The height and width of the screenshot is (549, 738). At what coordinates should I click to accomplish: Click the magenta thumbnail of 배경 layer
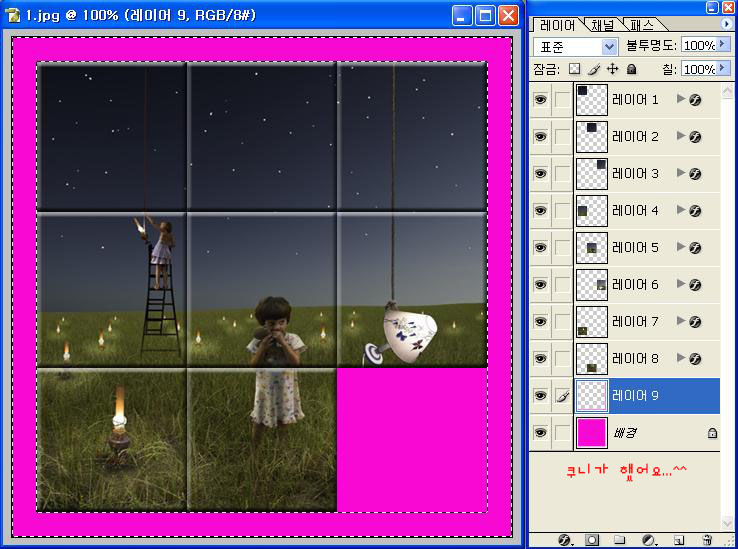coord(592,433)
